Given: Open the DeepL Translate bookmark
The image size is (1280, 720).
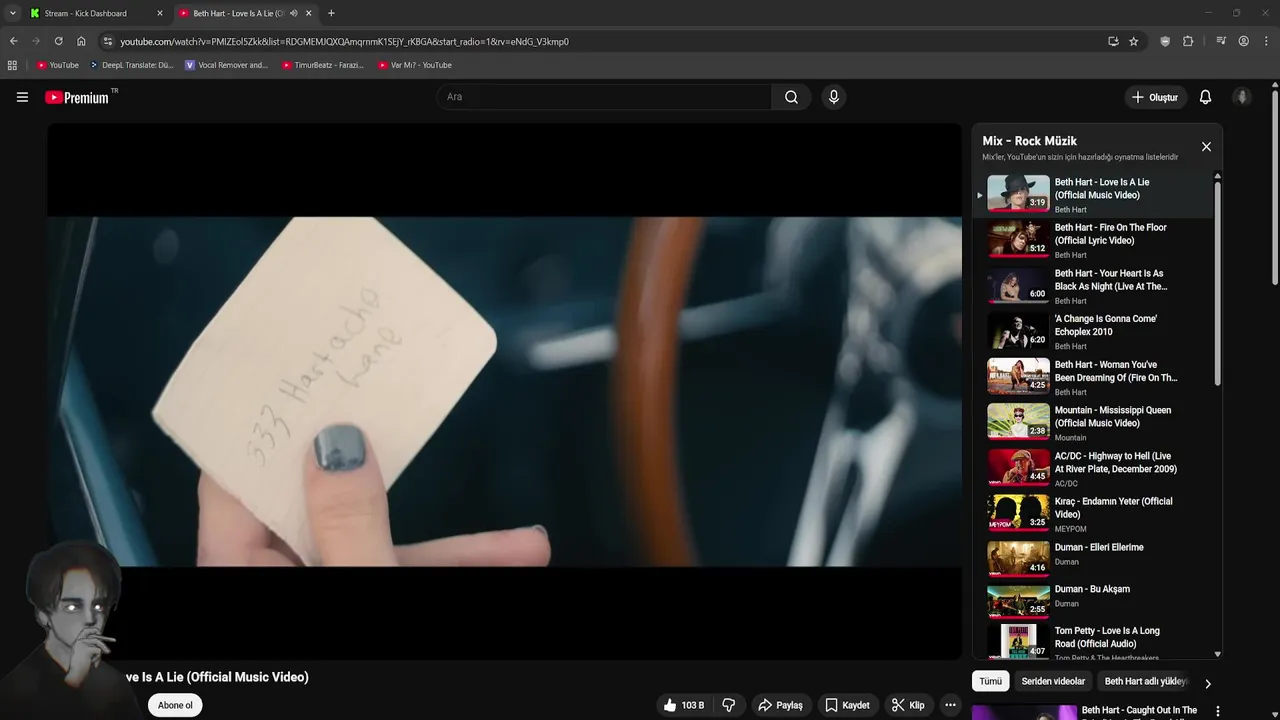Looking at the screenshot, I should pyautogui.click(x=132, y=65).
